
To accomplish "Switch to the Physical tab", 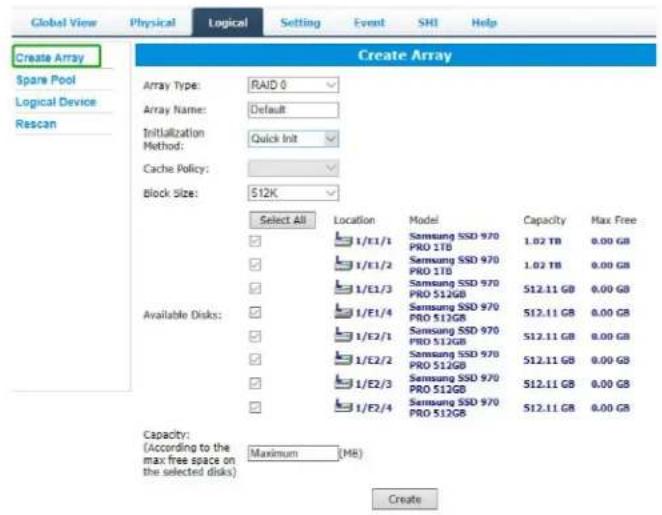I will 152,22.
